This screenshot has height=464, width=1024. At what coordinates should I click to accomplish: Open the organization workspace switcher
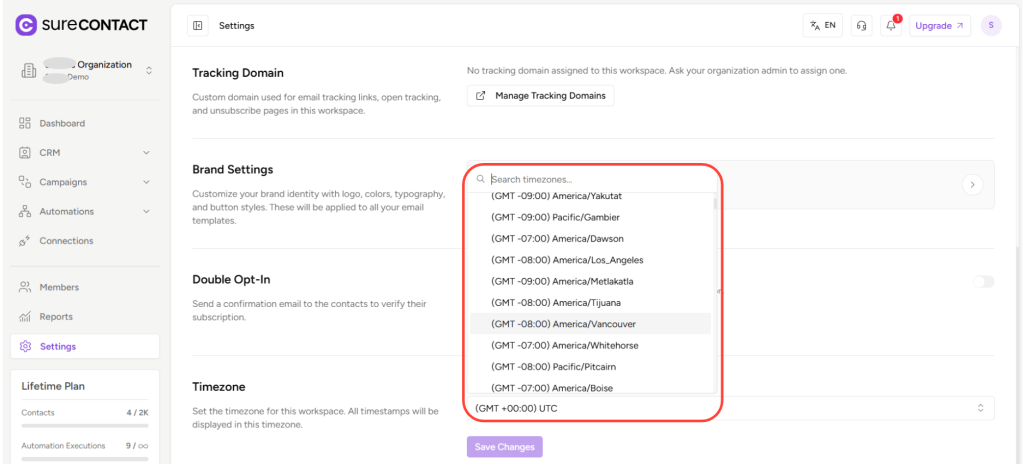84,71
